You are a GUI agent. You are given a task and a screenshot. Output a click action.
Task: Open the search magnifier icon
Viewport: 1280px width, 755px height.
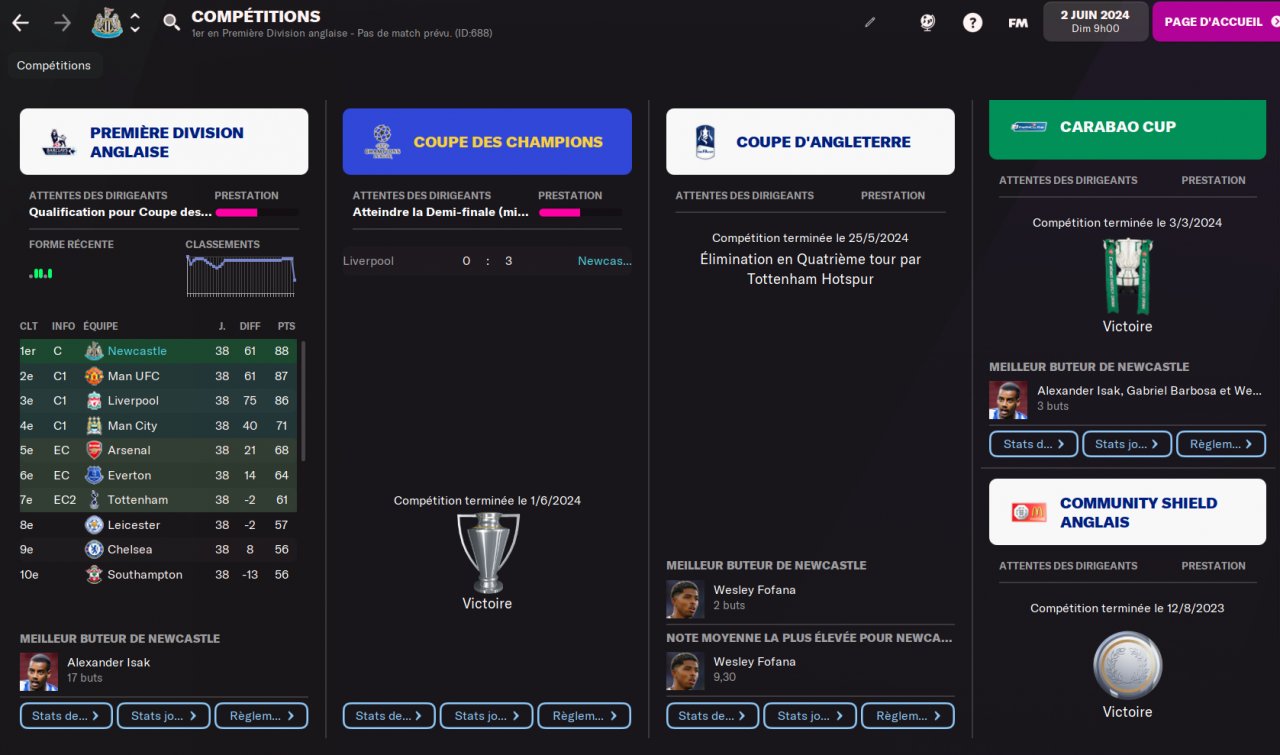tap(171, 22)
